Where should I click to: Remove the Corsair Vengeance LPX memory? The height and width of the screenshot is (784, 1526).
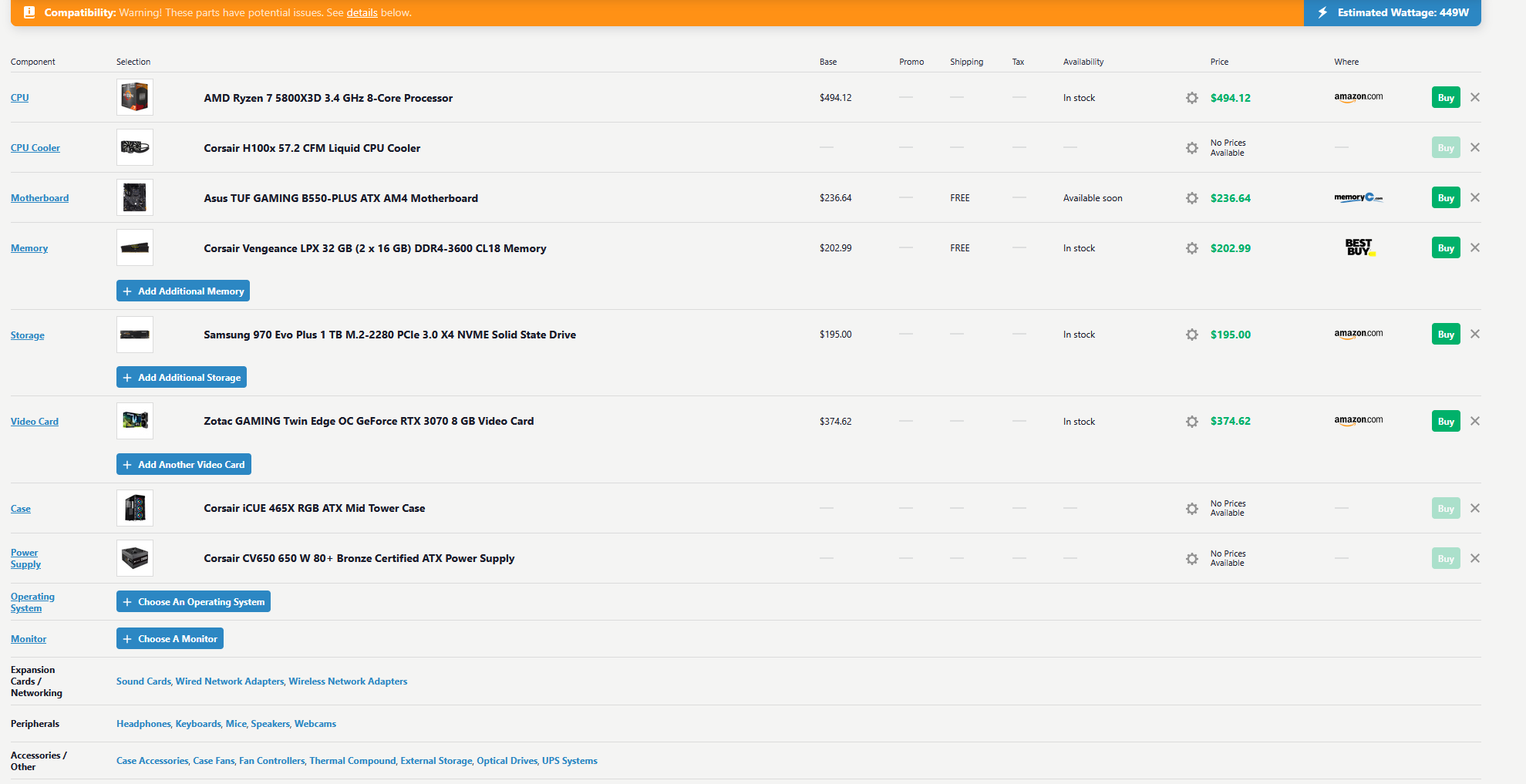(1475, 247)
